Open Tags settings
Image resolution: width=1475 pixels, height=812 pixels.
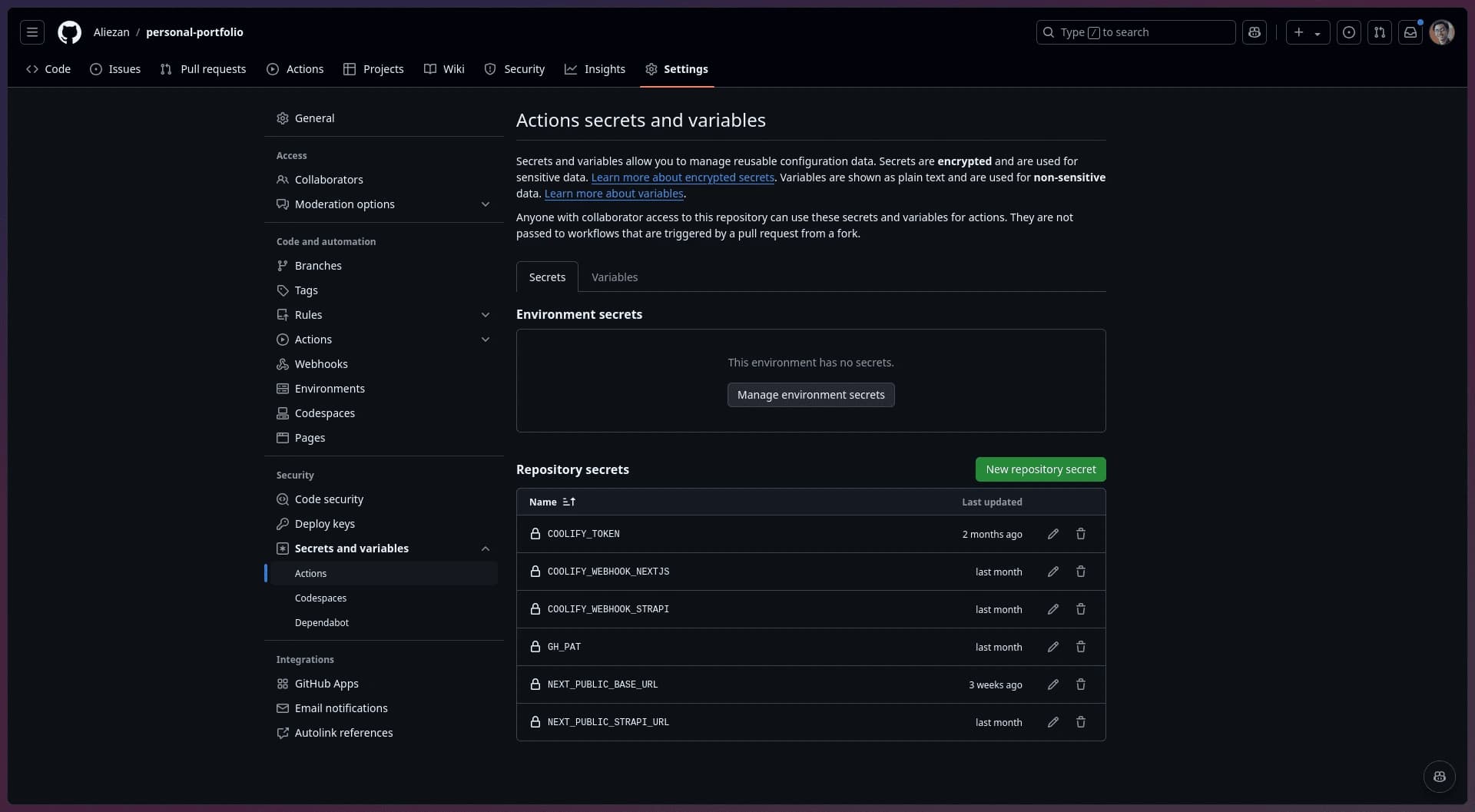click(384, 290)
